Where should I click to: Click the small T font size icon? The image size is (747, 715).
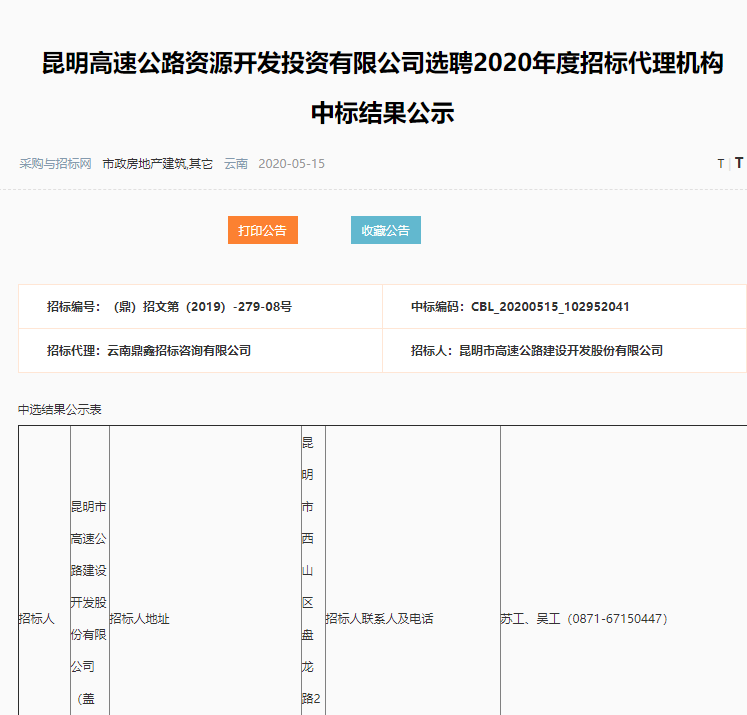(720, 164)
